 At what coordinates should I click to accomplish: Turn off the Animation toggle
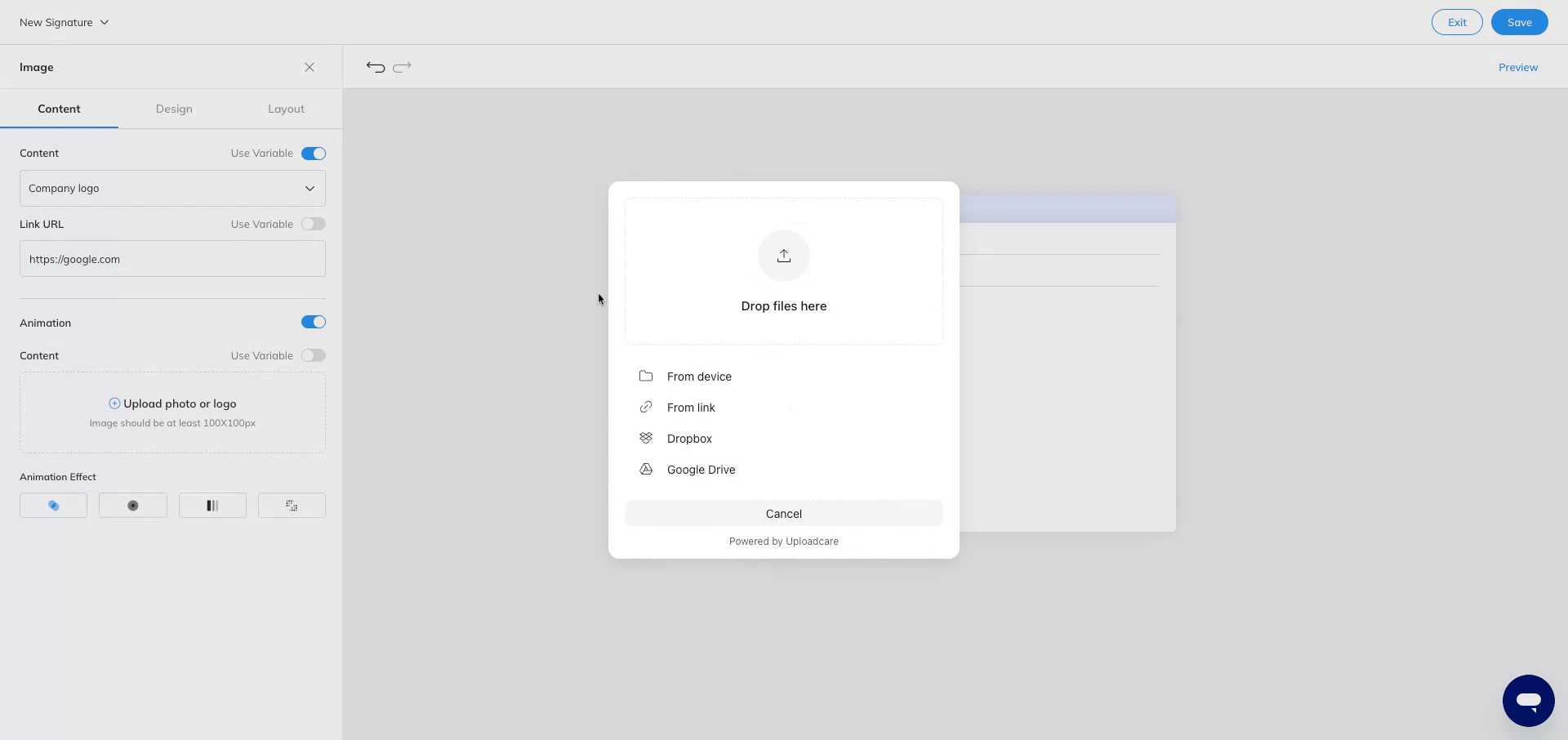314,322
